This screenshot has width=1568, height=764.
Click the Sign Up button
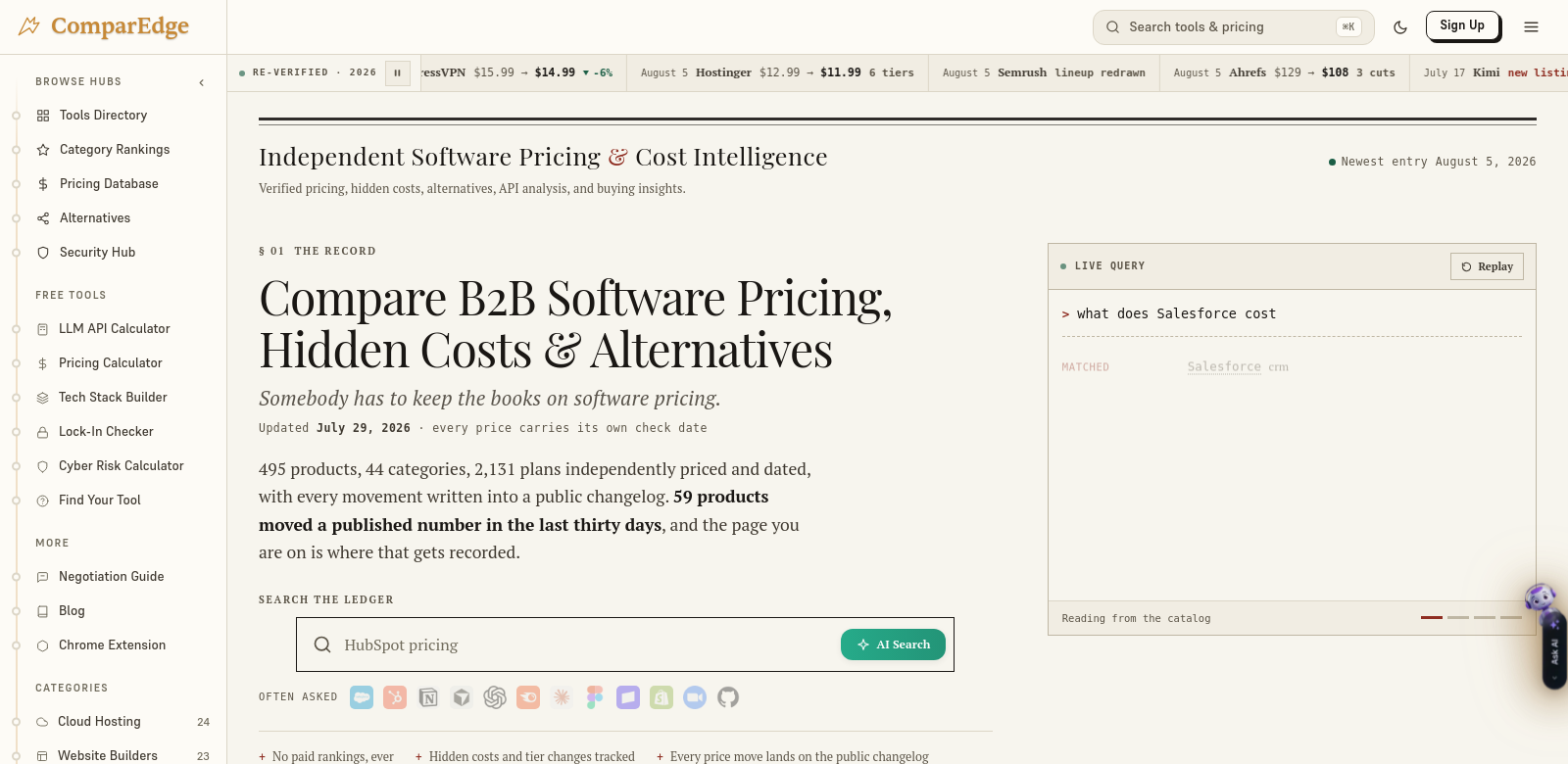pos(1462,25)
